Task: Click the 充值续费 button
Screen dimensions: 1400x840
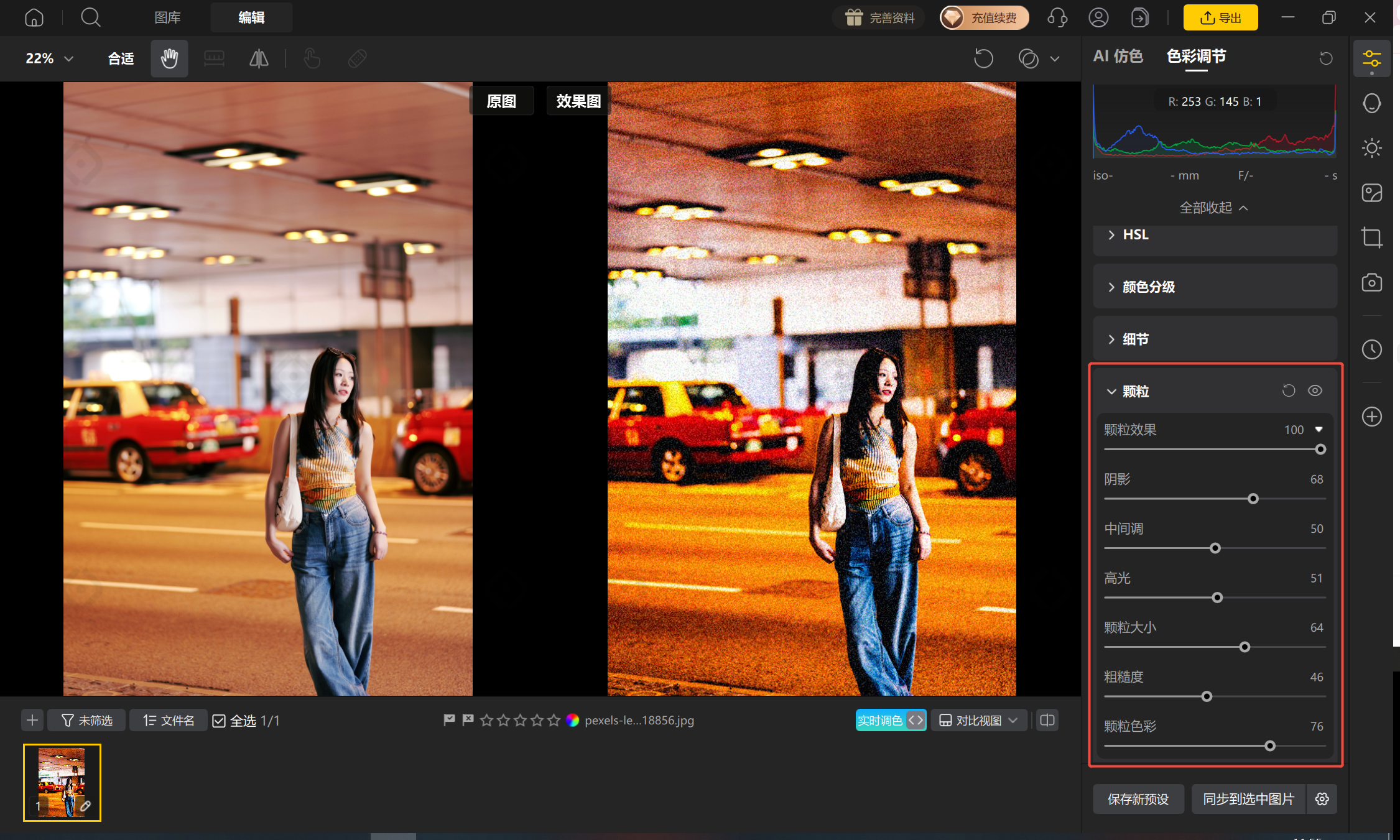Action: (984, 17)
